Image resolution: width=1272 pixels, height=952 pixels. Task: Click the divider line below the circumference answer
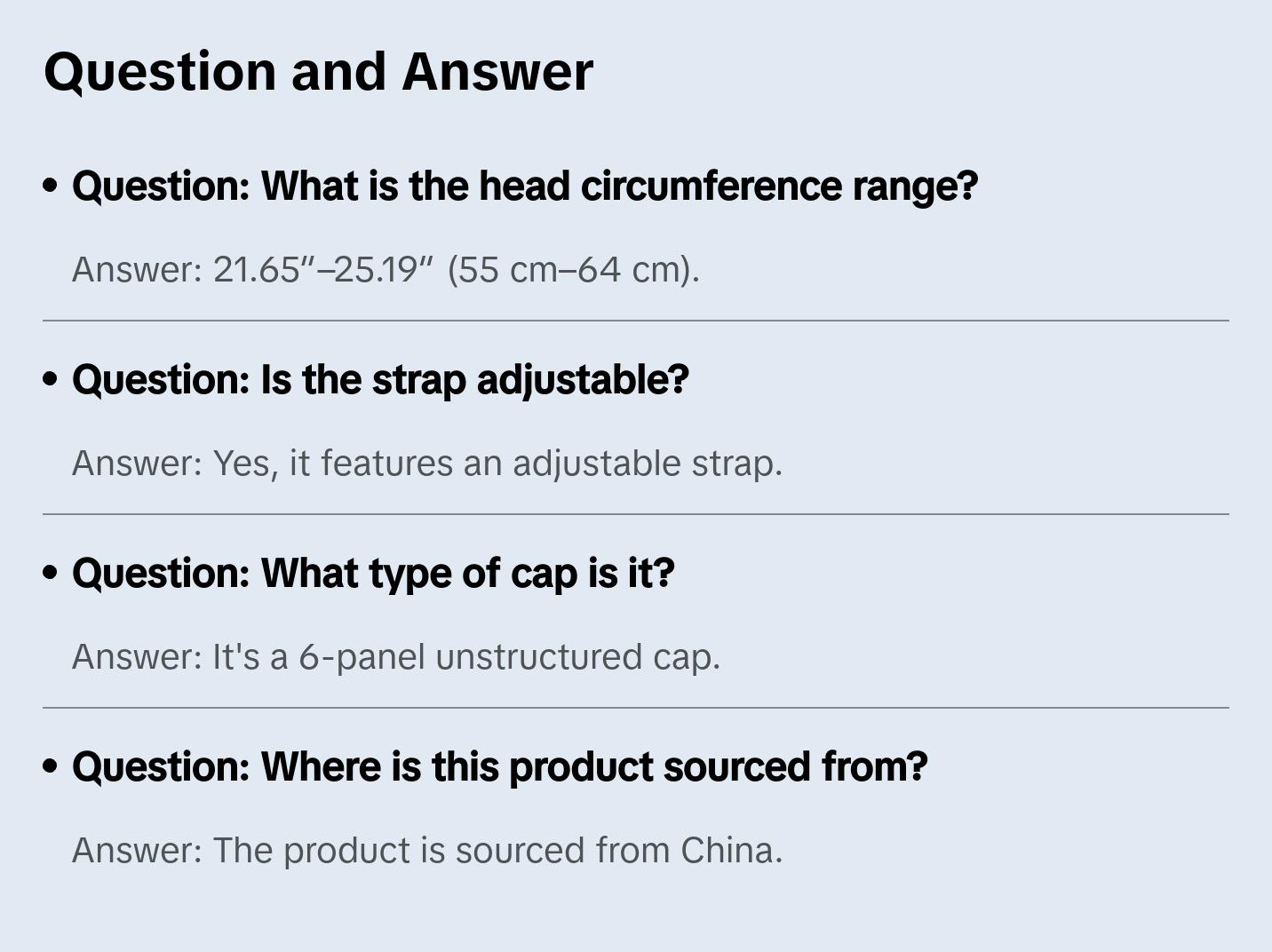coord(636,321)
